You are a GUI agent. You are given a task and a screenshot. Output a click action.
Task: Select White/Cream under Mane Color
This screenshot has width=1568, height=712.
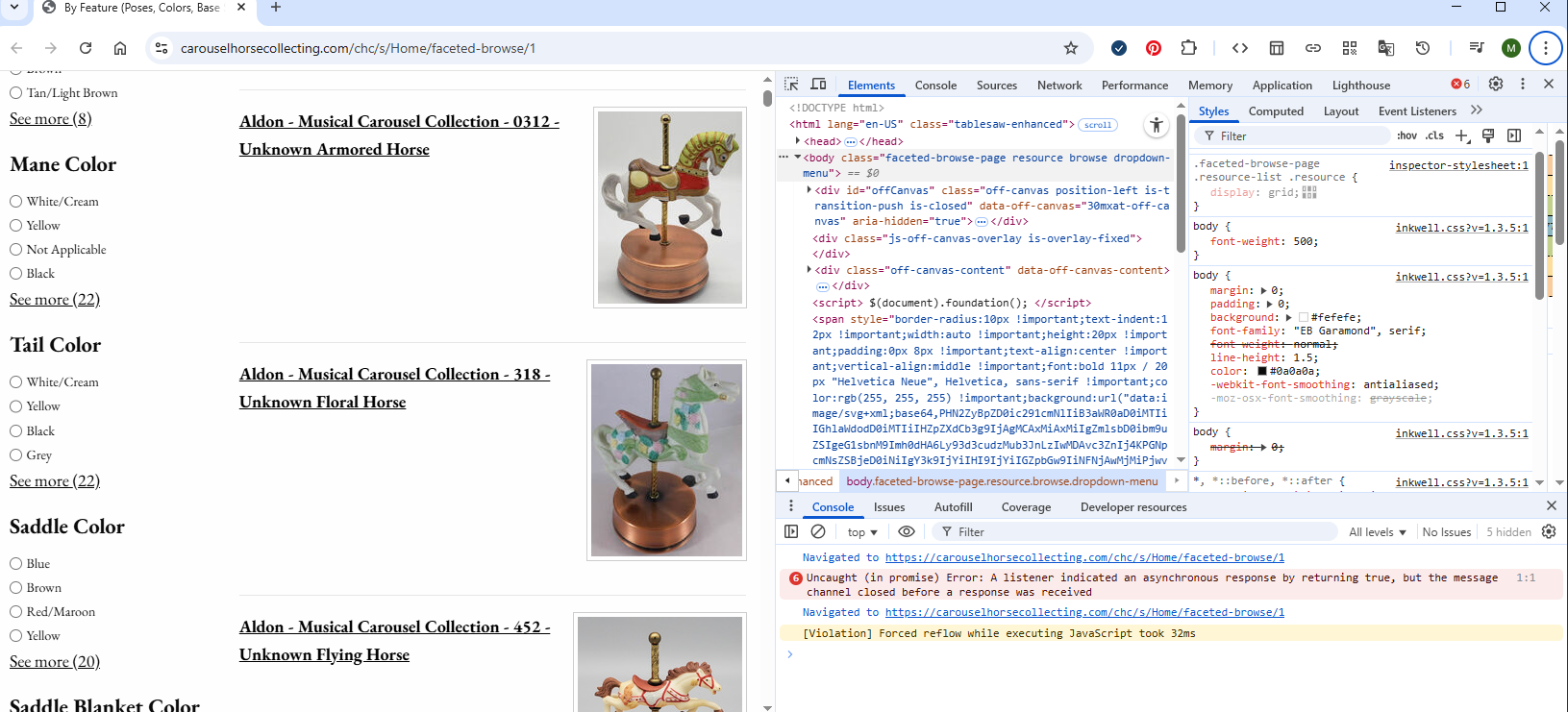pos(16,202)
